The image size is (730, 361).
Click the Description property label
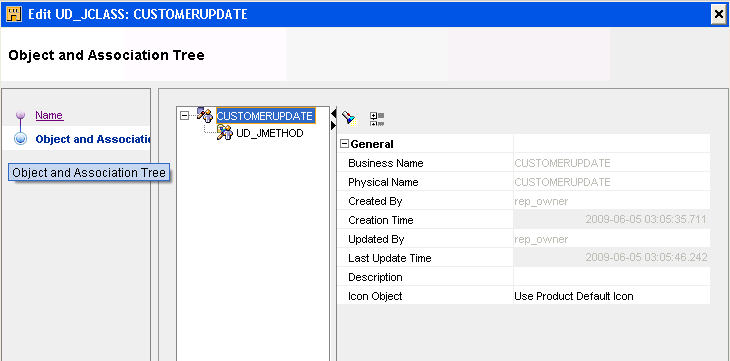click(x=375, y=277)
